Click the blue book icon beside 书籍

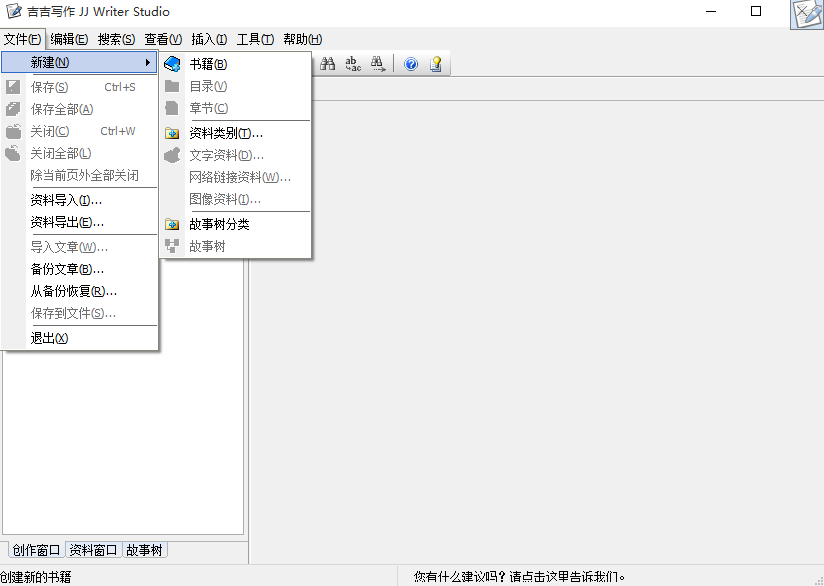(x=172, y=62)
